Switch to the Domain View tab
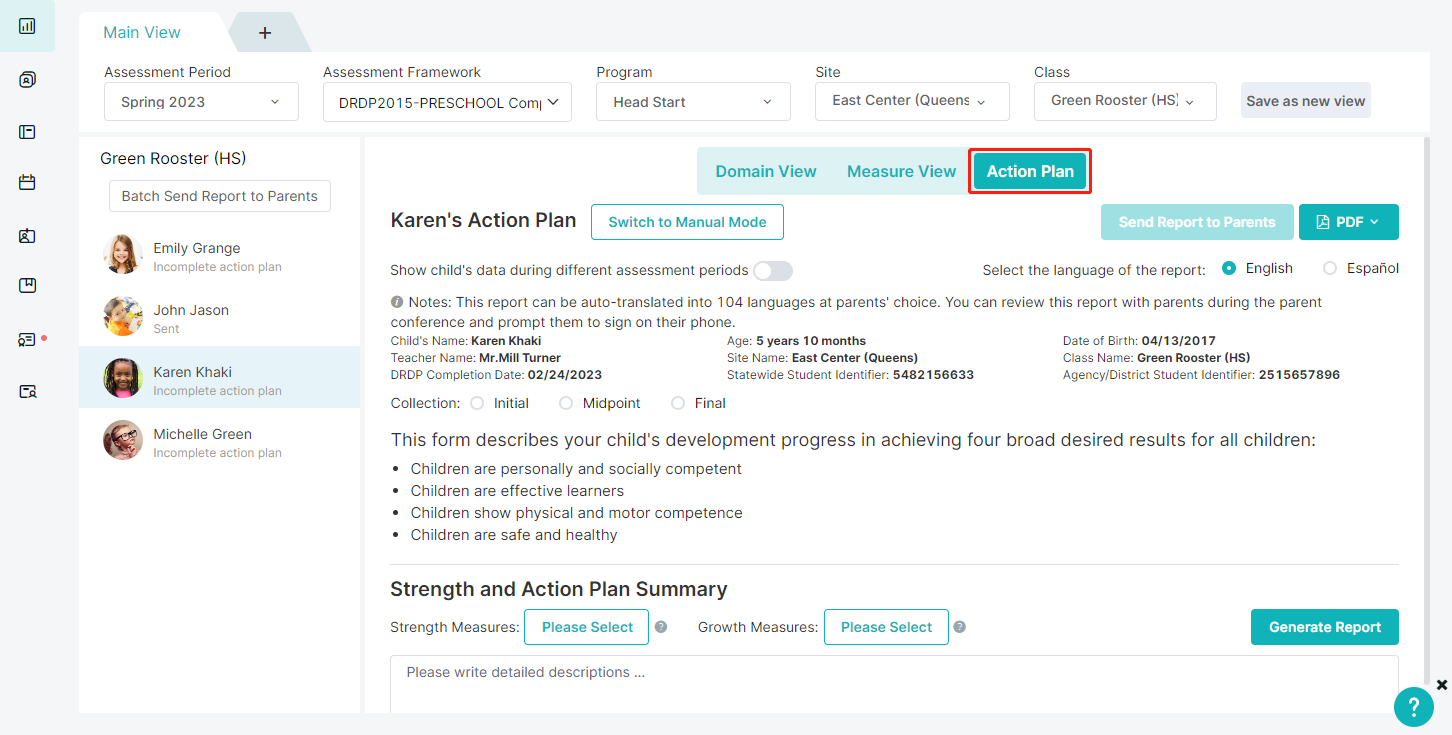This screenshot has height=735, width=1452. coord(766,171)
